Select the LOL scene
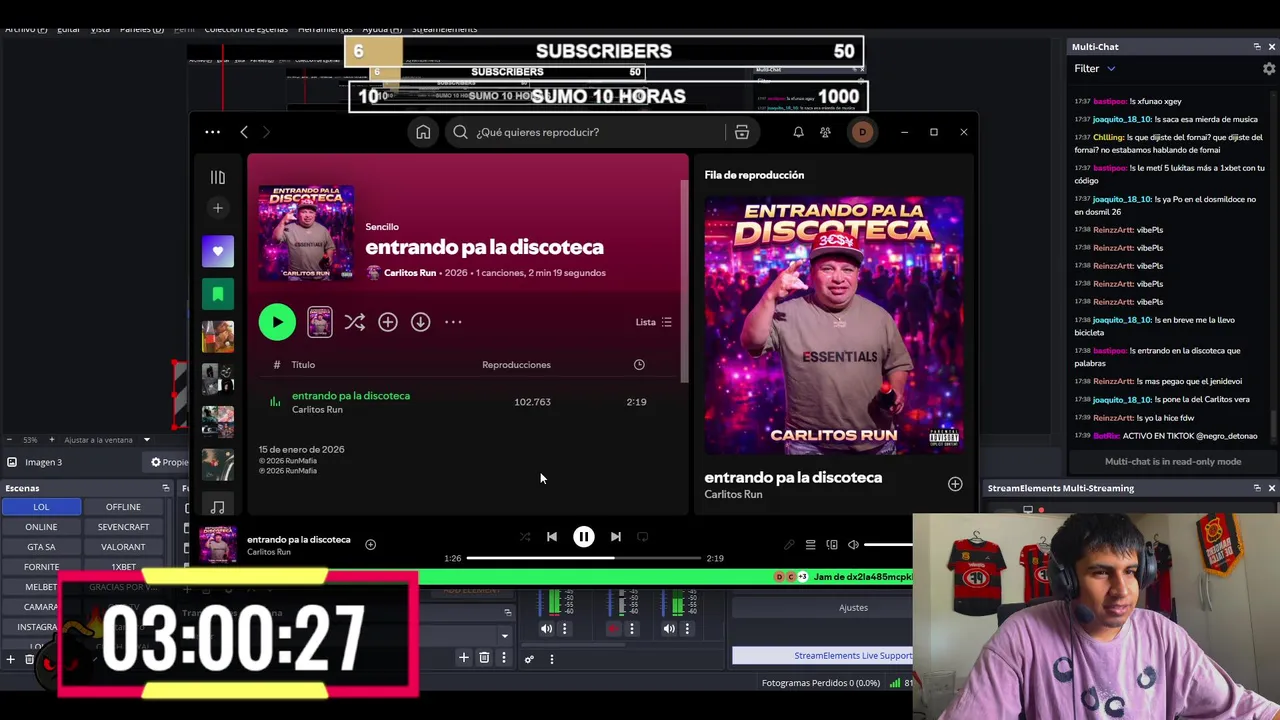Image resolution: width=1280 pixels, height=720 pixels. pos(41,507)
